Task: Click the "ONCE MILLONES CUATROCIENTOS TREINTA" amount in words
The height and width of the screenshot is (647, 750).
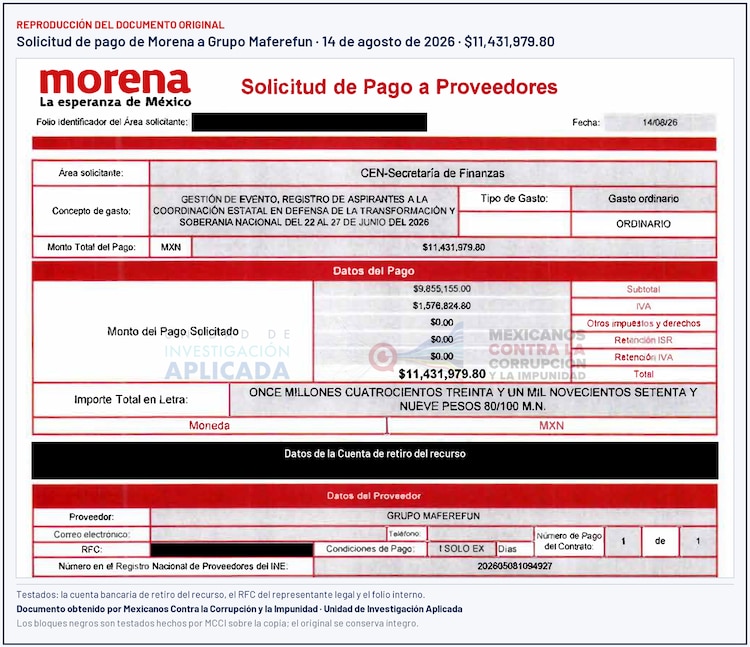Action: pyautogui.click(x=473, y=399)
